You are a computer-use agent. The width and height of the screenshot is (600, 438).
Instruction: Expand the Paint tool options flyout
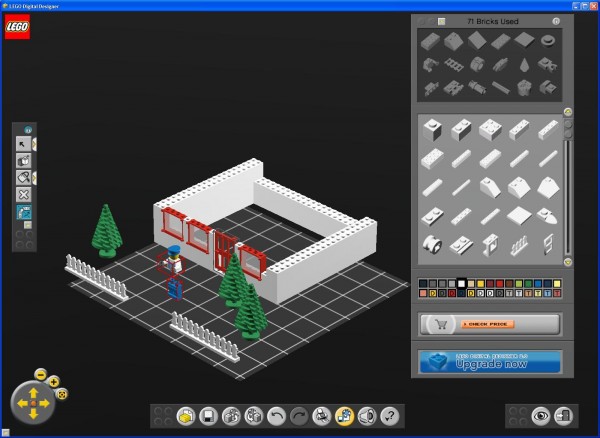[x=34, y=177]
